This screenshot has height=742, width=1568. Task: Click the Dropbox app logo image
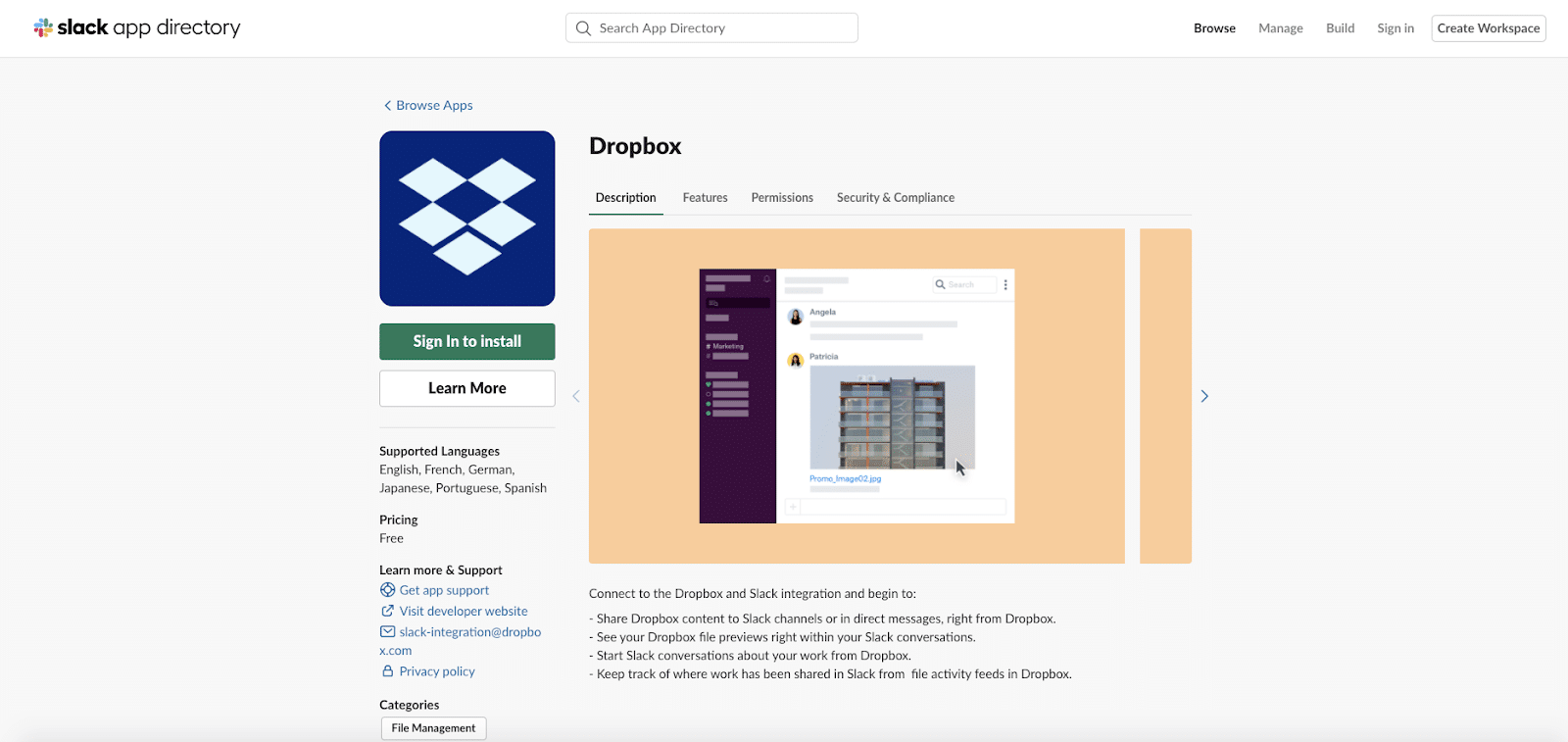click(467, 219)
